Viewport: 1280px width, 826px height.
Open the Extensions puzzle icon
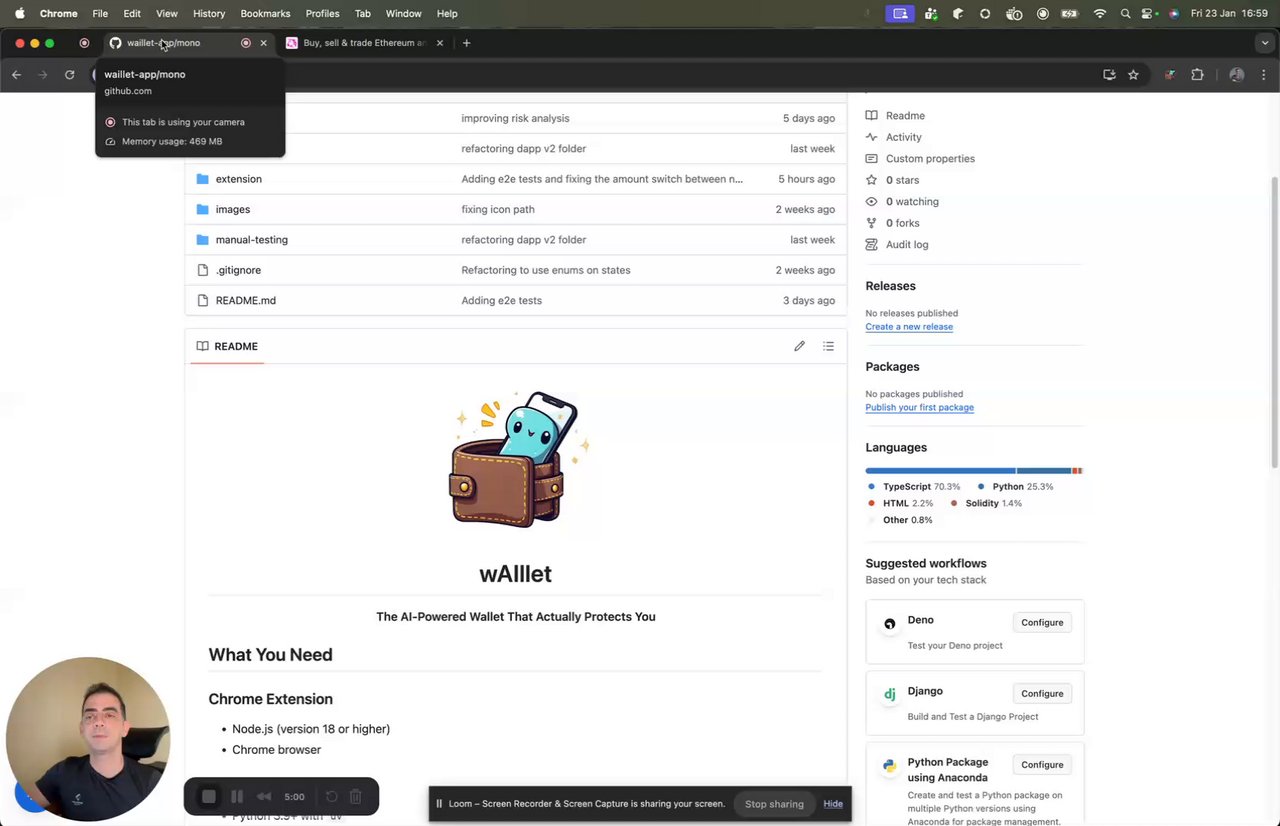pos(1197,74)
